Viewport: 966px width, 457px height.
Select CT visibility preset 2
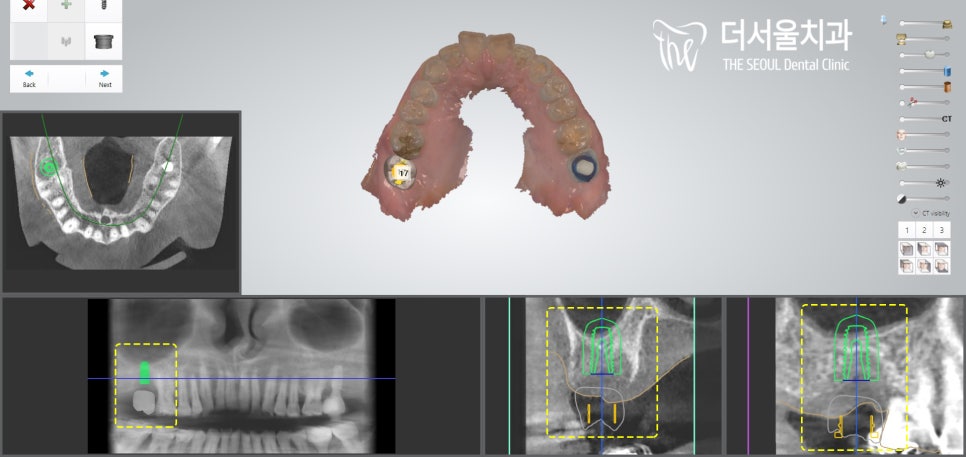(925, 230)
